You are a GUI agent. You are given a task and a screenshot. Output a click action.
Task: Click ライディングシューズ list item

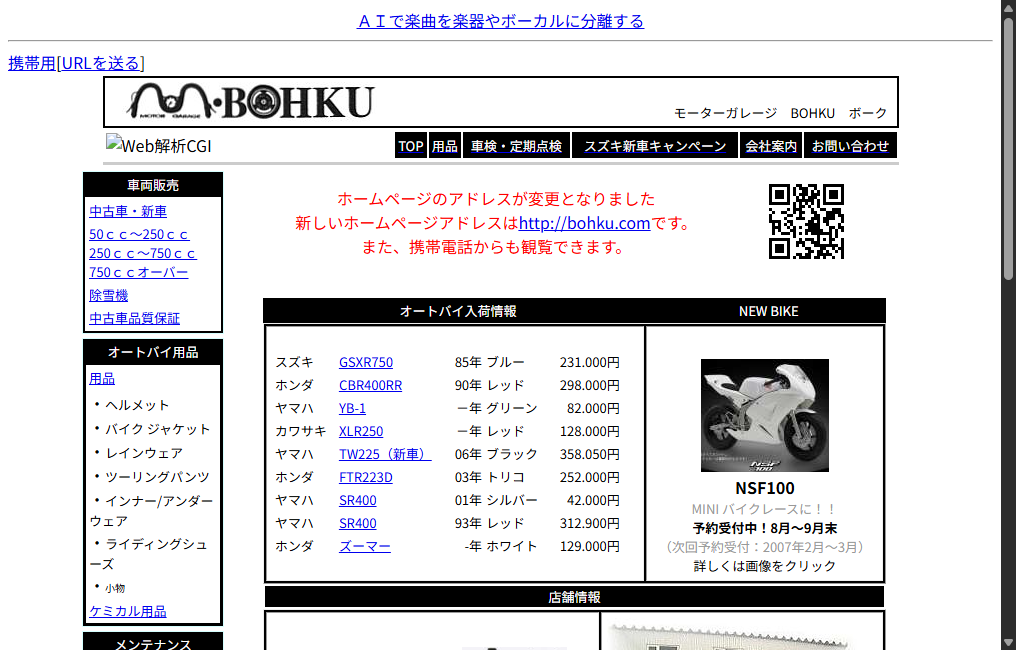coord(149,554)
